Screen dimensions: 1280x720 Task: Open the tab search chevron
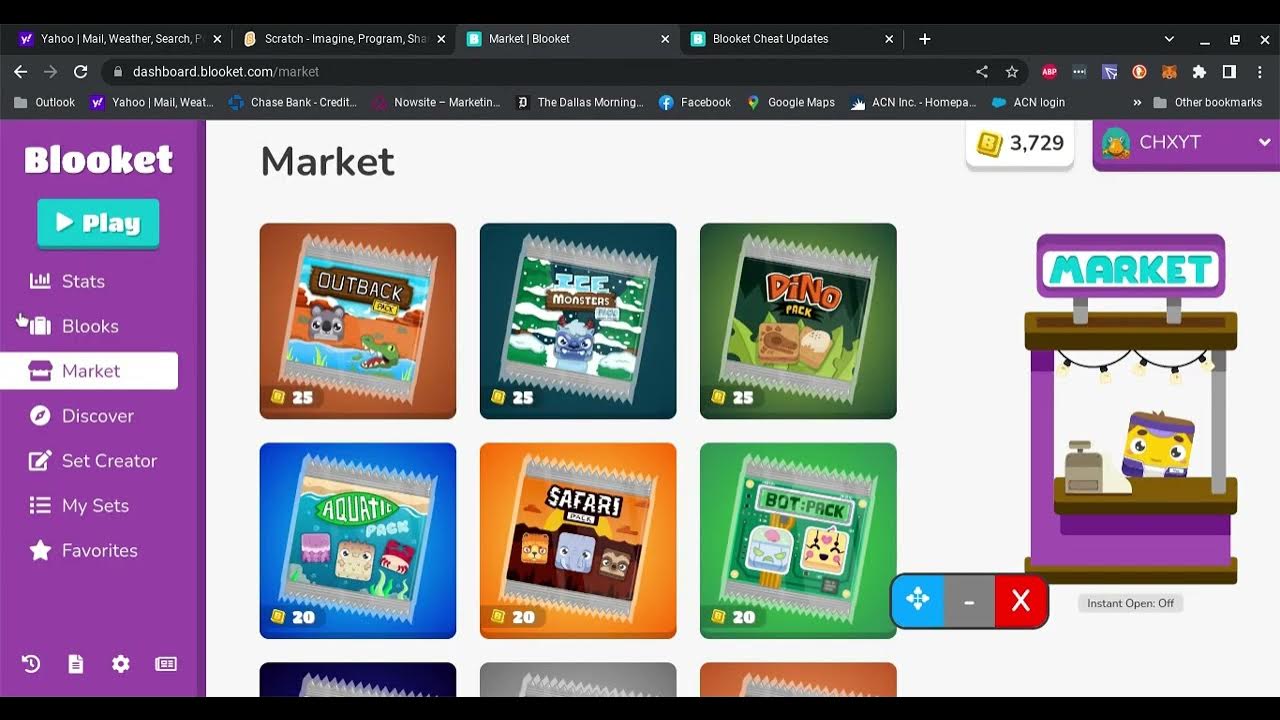coord(1169,39)
